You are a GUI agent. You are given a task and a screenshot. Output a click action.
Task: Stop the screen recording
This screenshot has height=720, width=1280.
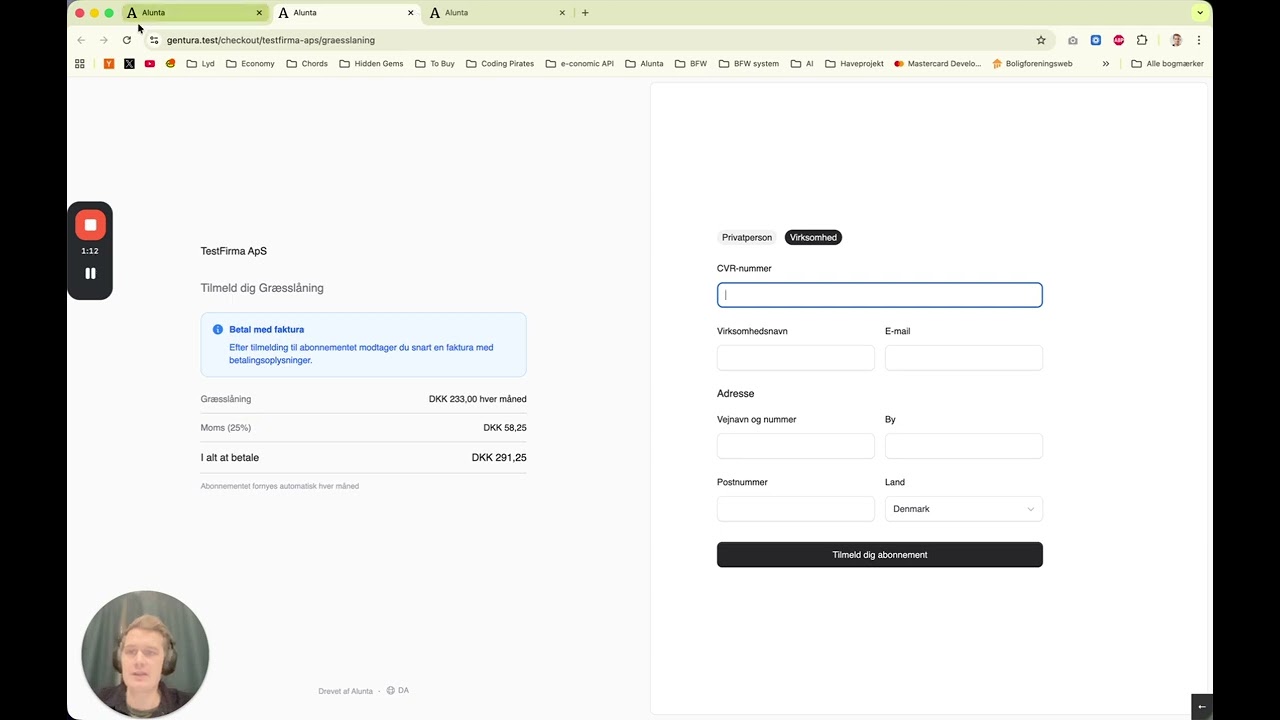click(90, 225)
